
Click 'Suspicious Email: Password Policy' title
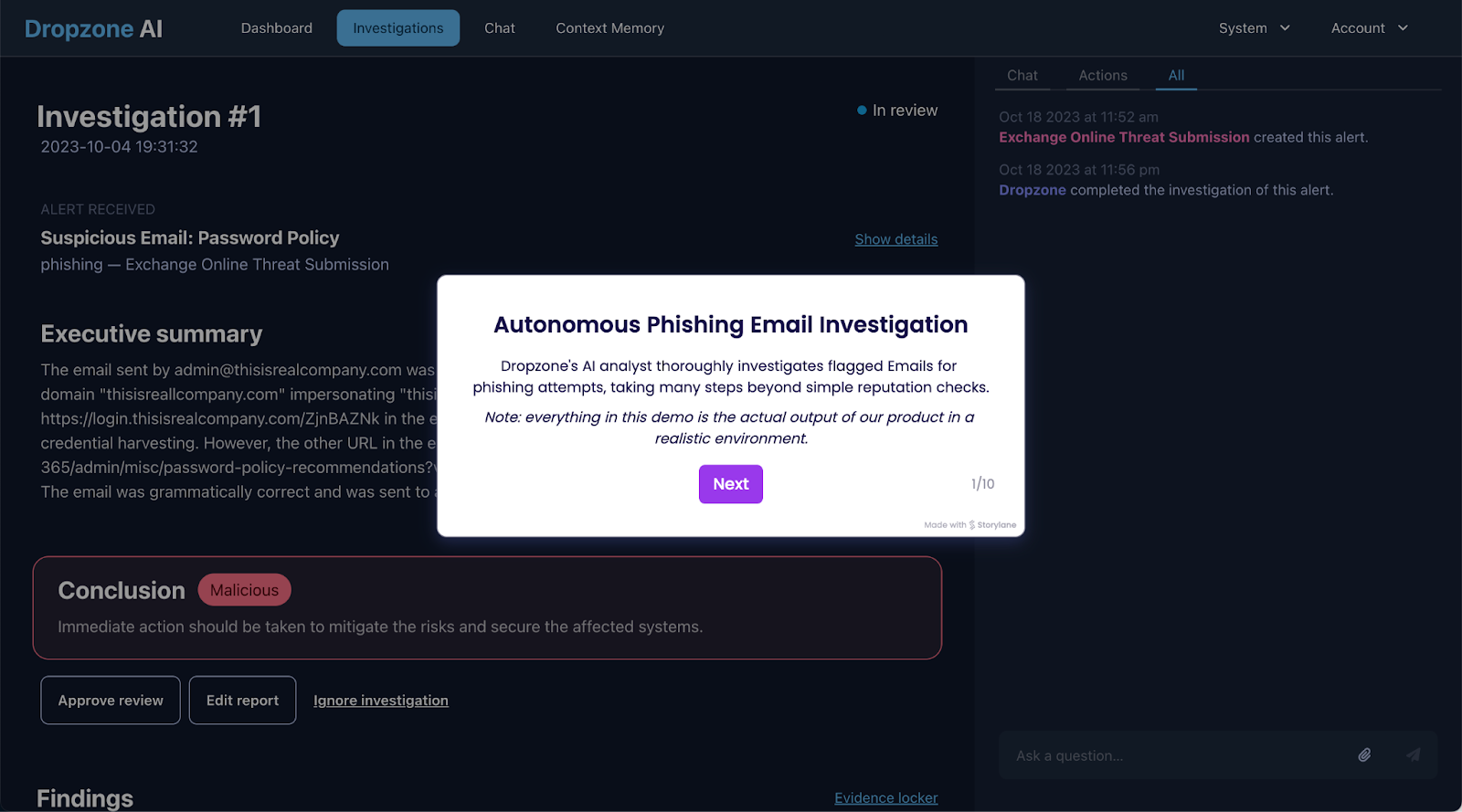click(x=190, y=238)
